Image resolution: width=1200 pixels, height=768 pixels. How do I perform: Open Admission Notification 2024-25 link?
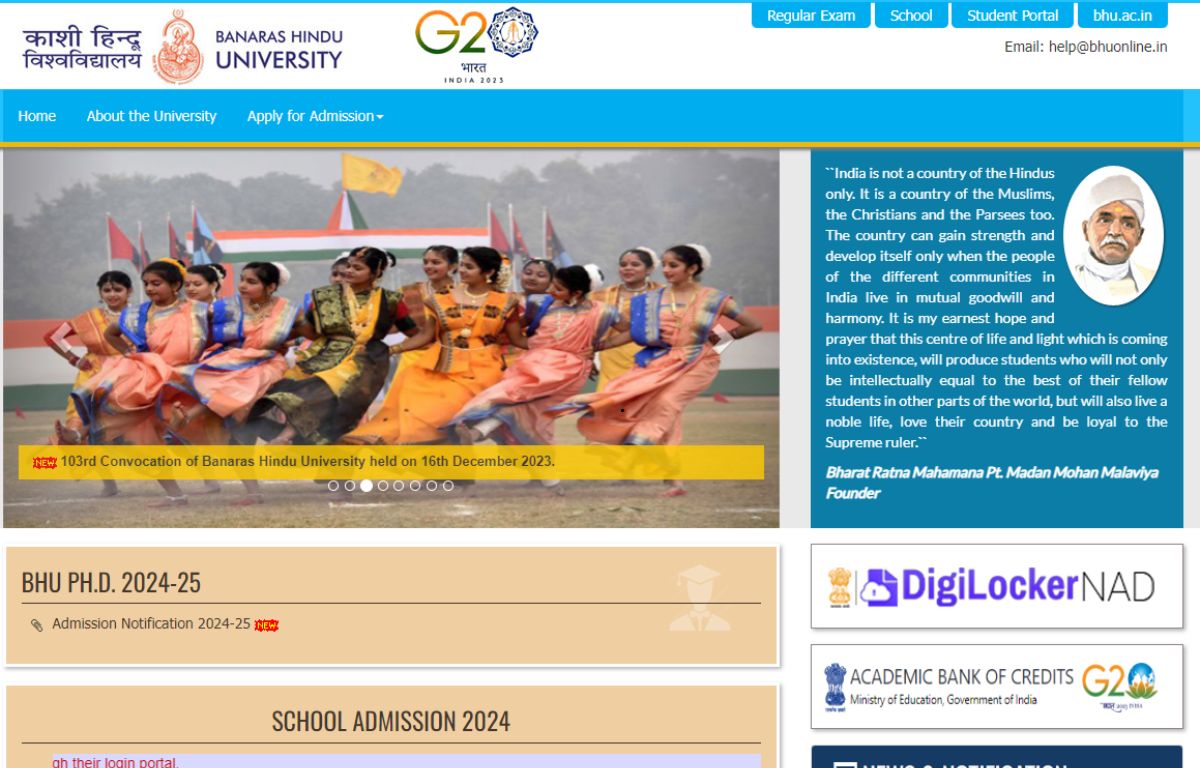(x=151, y=623)
